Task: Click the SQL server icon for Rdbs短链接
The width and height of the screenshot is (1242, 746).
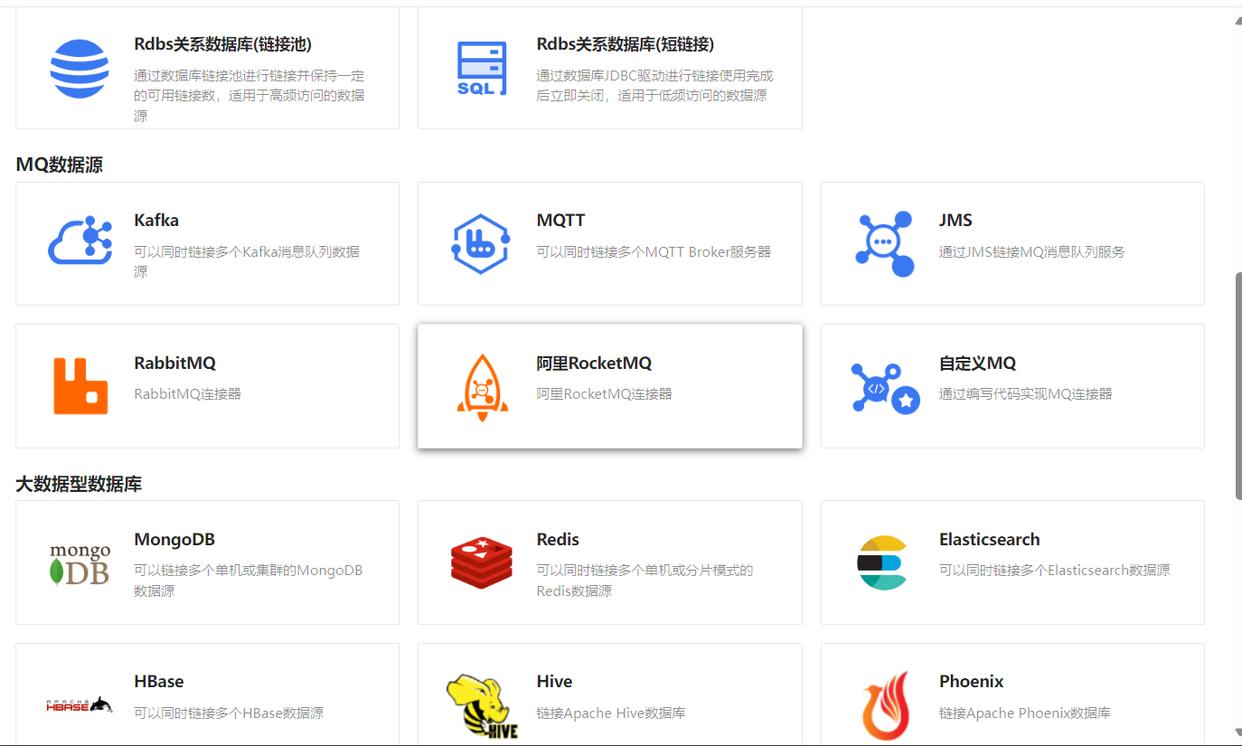Action: (482, 69)
